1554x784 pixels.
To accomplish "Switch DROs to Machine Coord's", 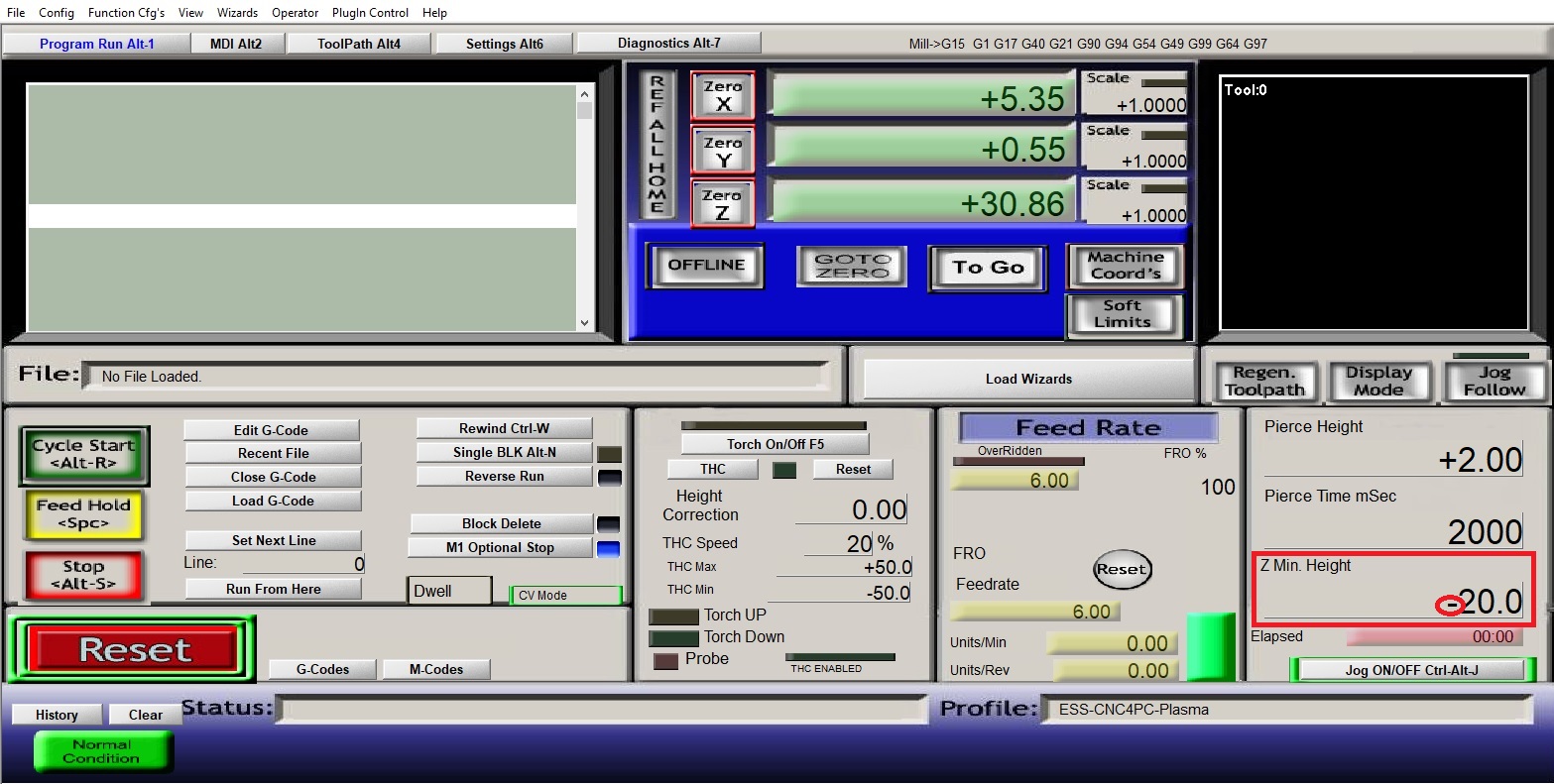I will (1125, 266).
